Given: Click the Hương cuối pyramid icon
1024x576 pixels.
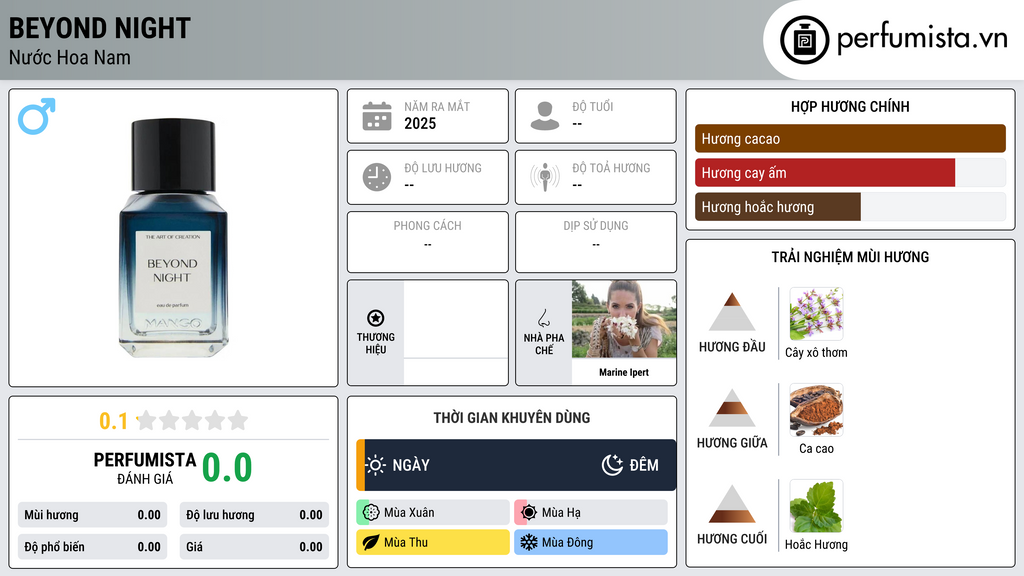Looking at the screenshot, I should (x=732, y=504).
